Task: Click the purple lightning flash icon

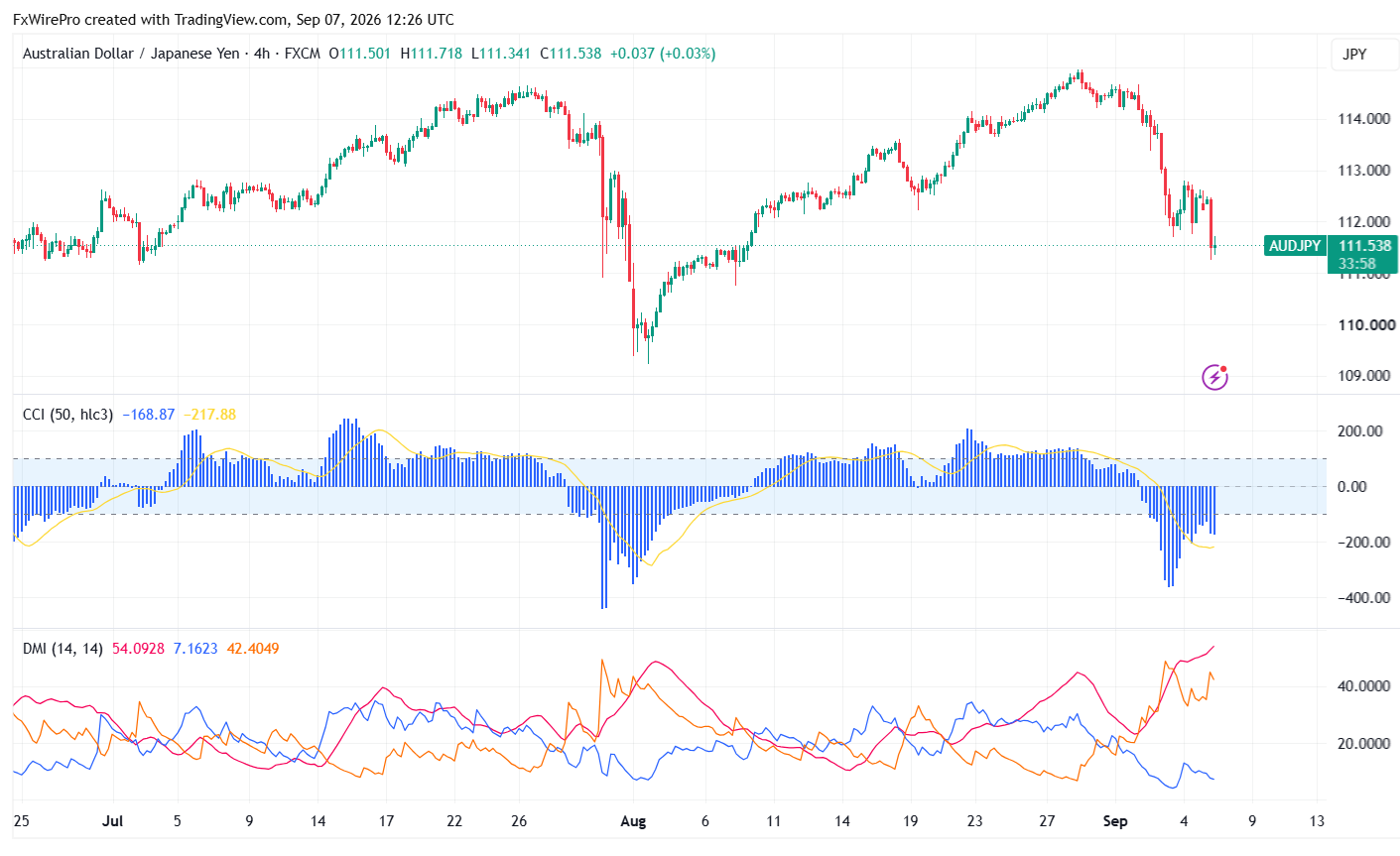Action: point(1214,377)
